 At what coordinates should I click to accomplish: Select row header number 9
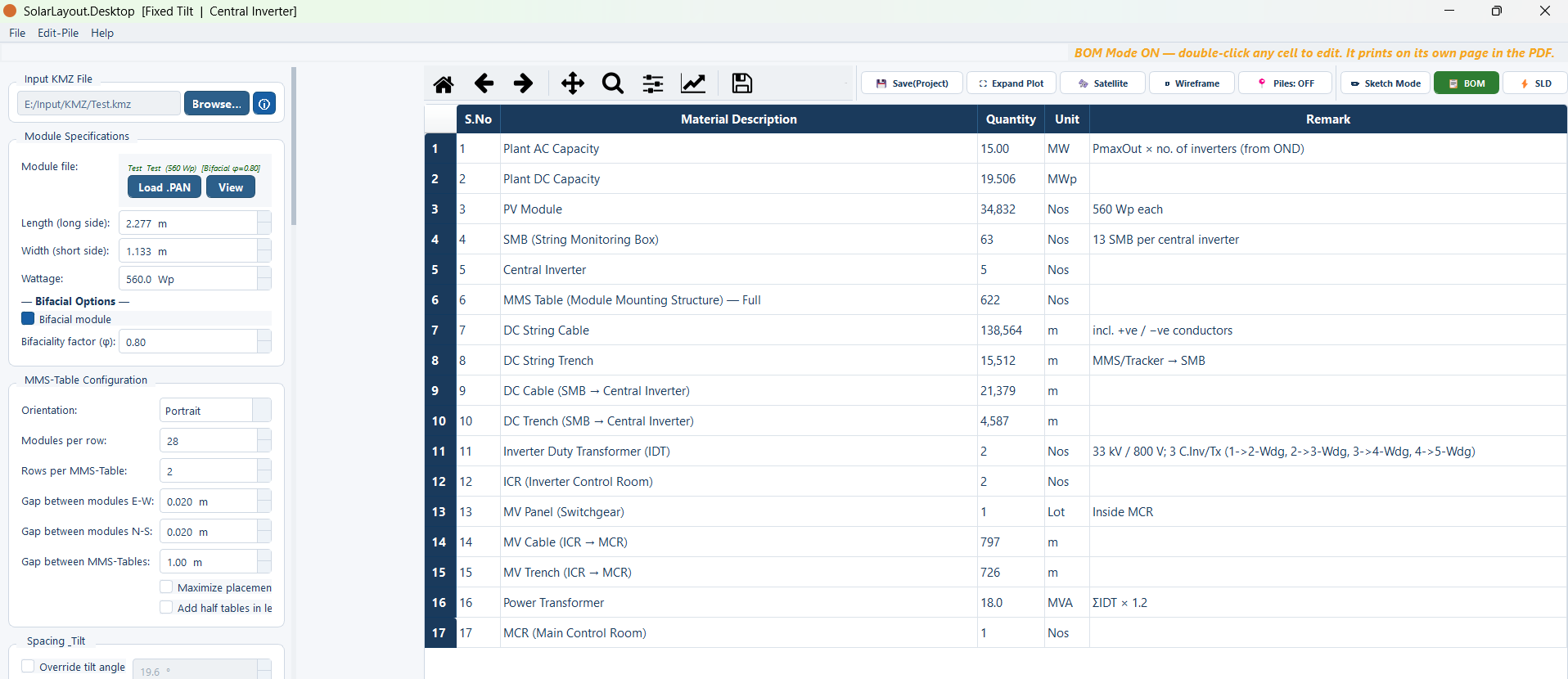pyautogui.click(x=440, y=391)
